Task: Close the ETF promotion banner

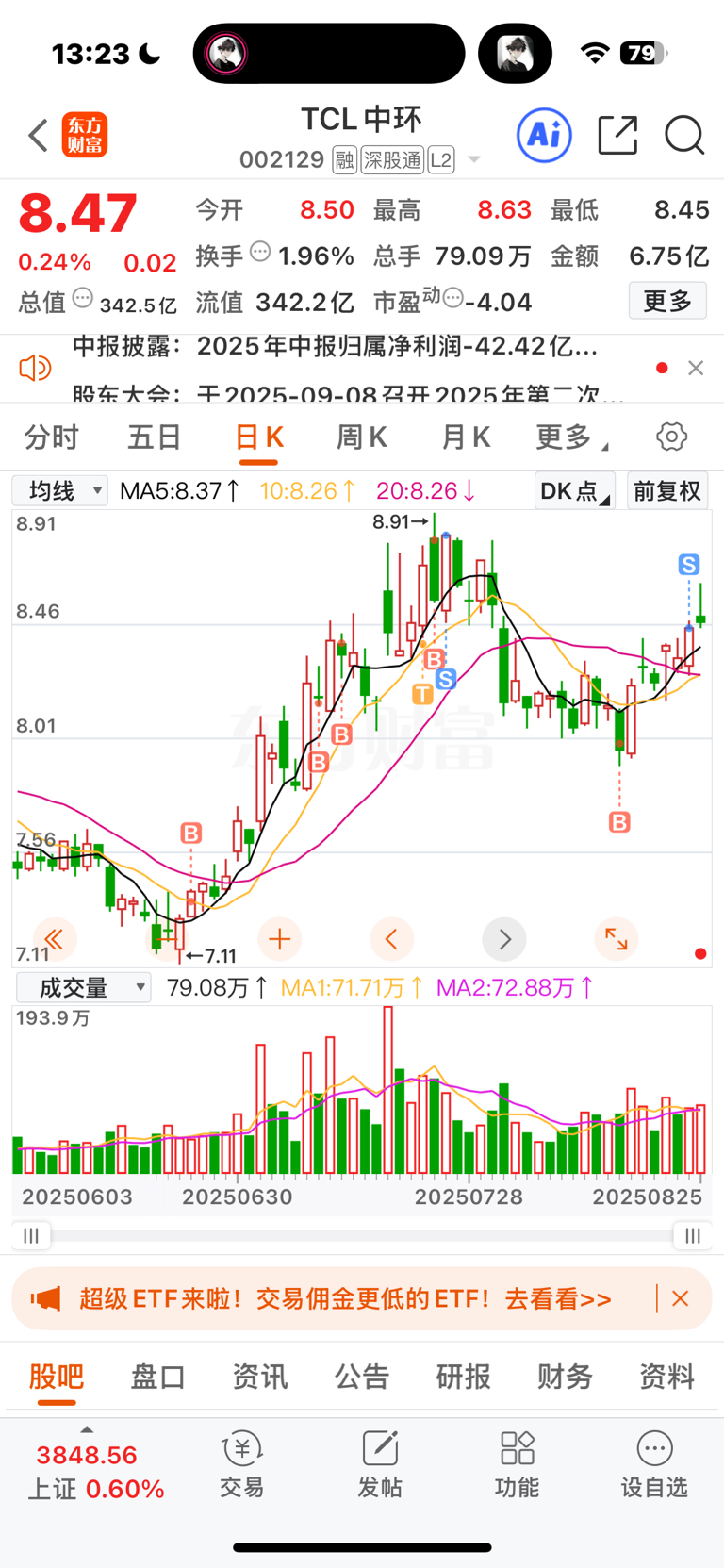Action: point(681,1298)
